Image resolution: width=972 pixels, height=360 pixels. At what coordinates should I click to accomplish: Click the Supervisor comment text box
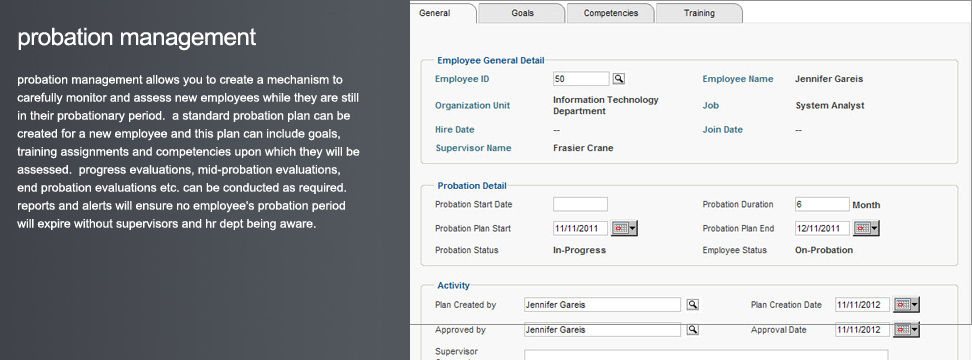click(705, 354)
